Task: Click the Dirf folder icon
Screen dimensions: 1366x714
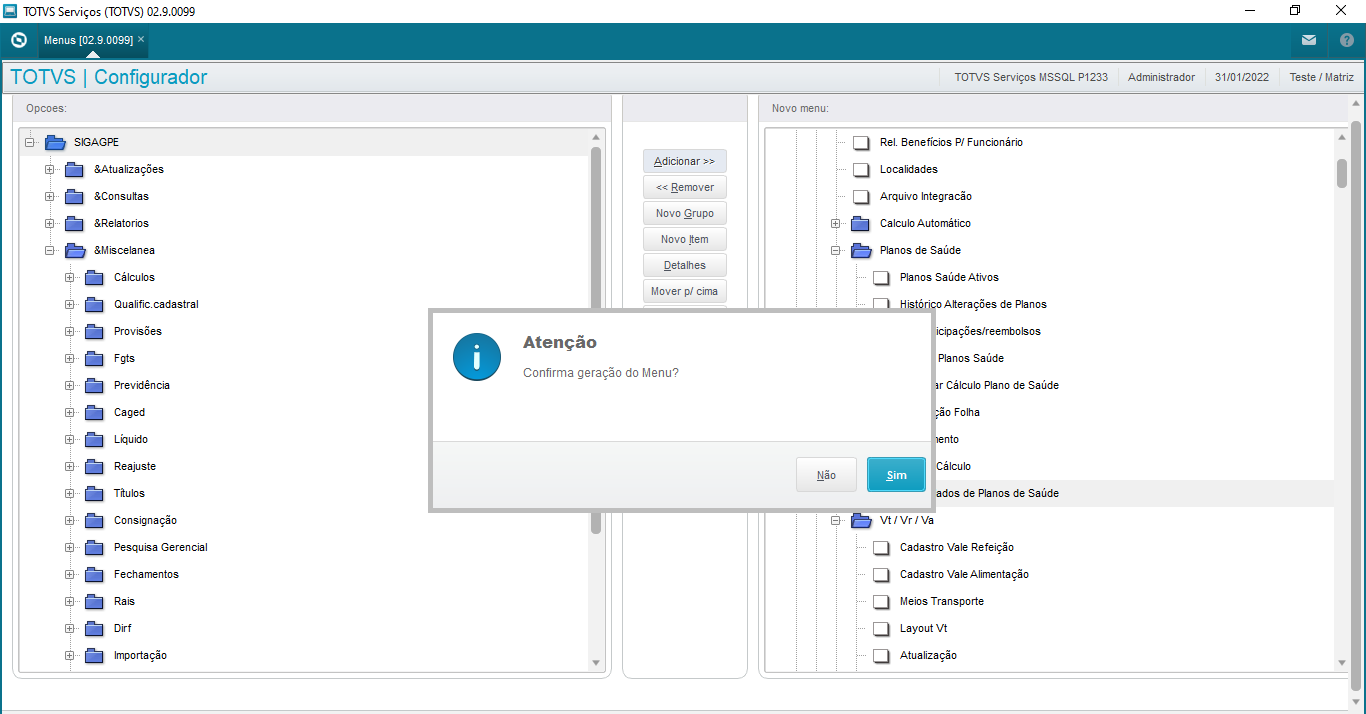Action: (95, 628)
